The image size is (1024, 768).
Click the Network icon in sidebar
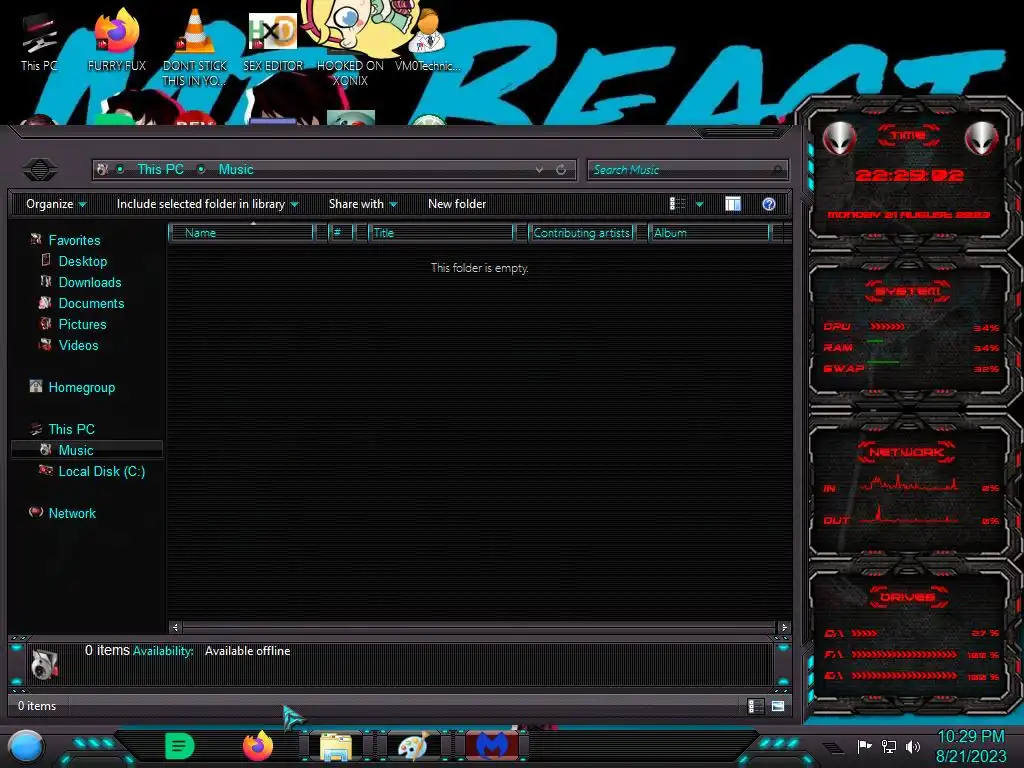click(x=36, y=512)
